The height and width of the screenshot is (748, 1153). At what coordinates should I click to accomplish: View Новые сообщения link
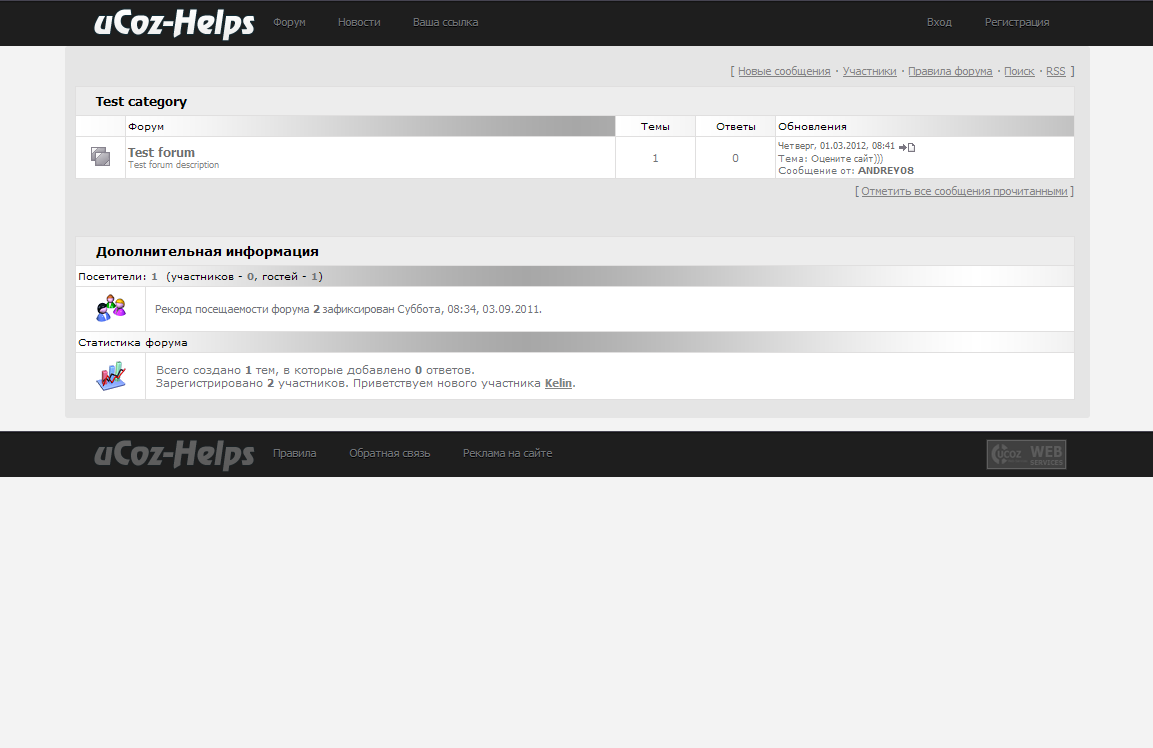pyautogui.click(x=784, y=72)
